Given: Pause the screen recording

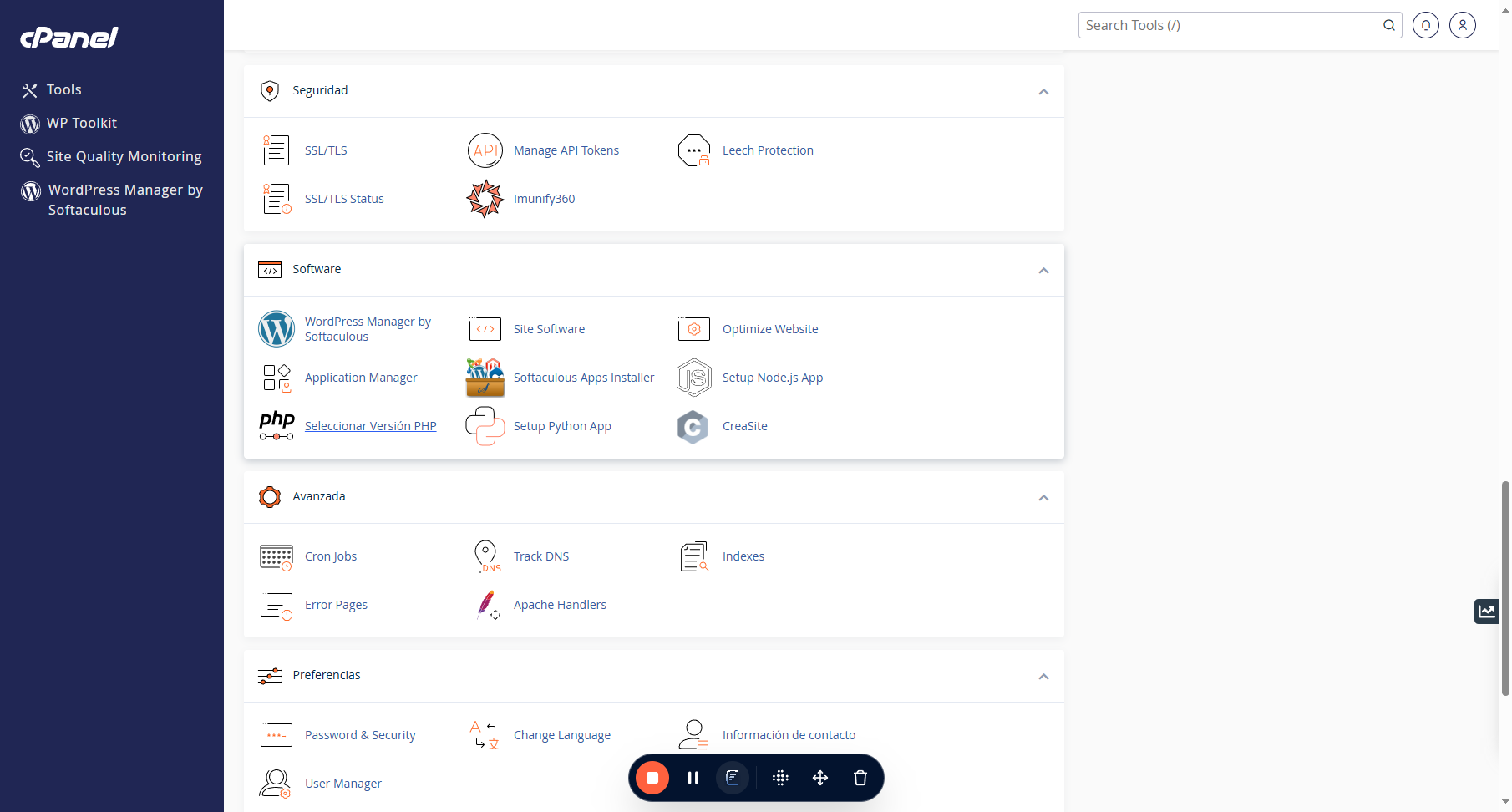Looking at the screenshot, I should click(x=693, y=778).
